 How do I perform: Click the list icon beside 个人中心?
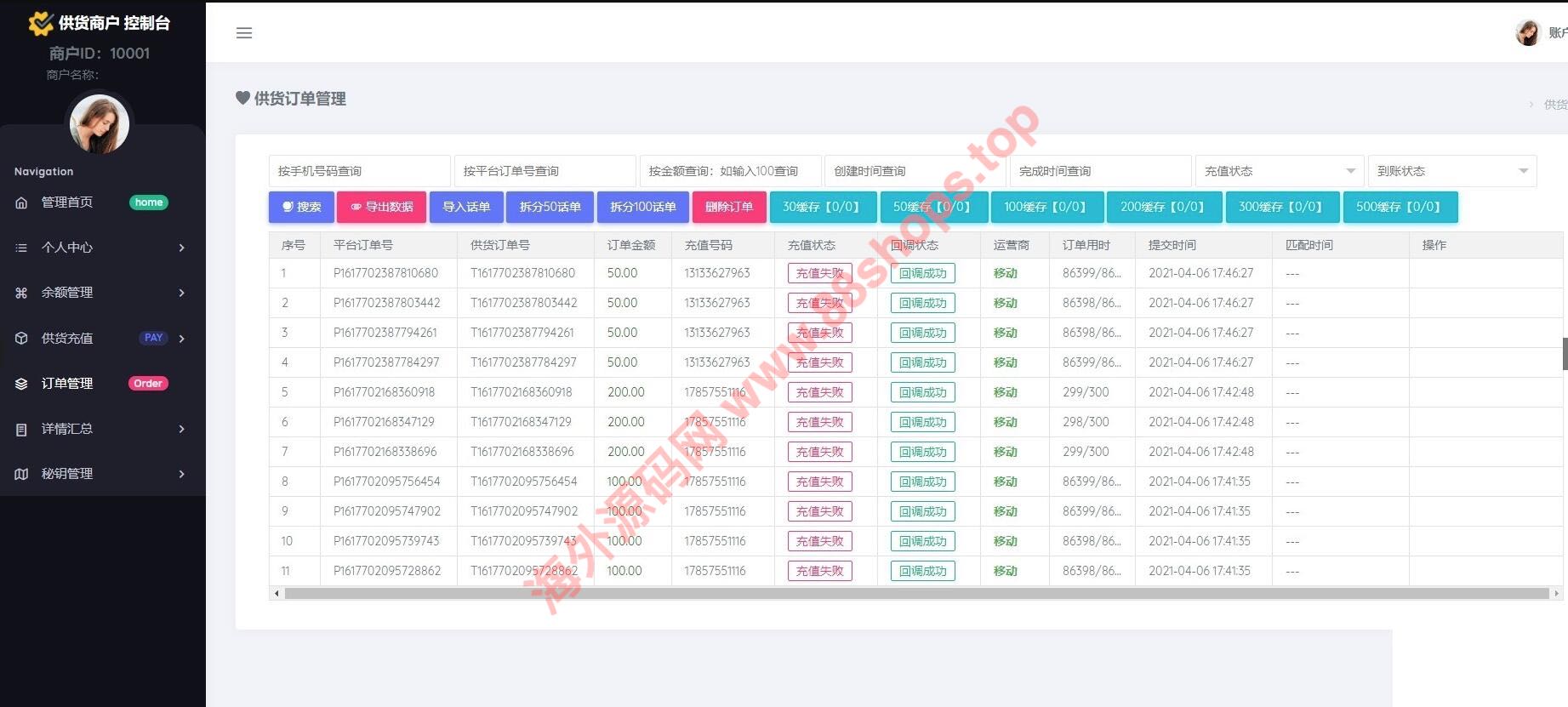click(21, 248)
